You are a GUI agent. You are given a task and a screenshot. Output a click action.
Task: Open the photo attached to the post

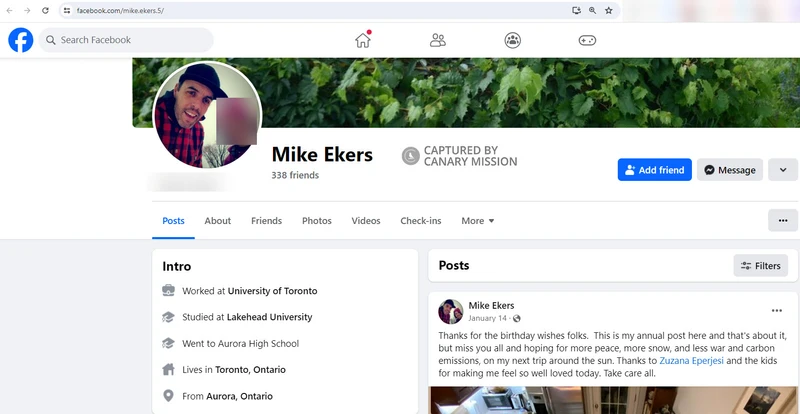point(613,400)
